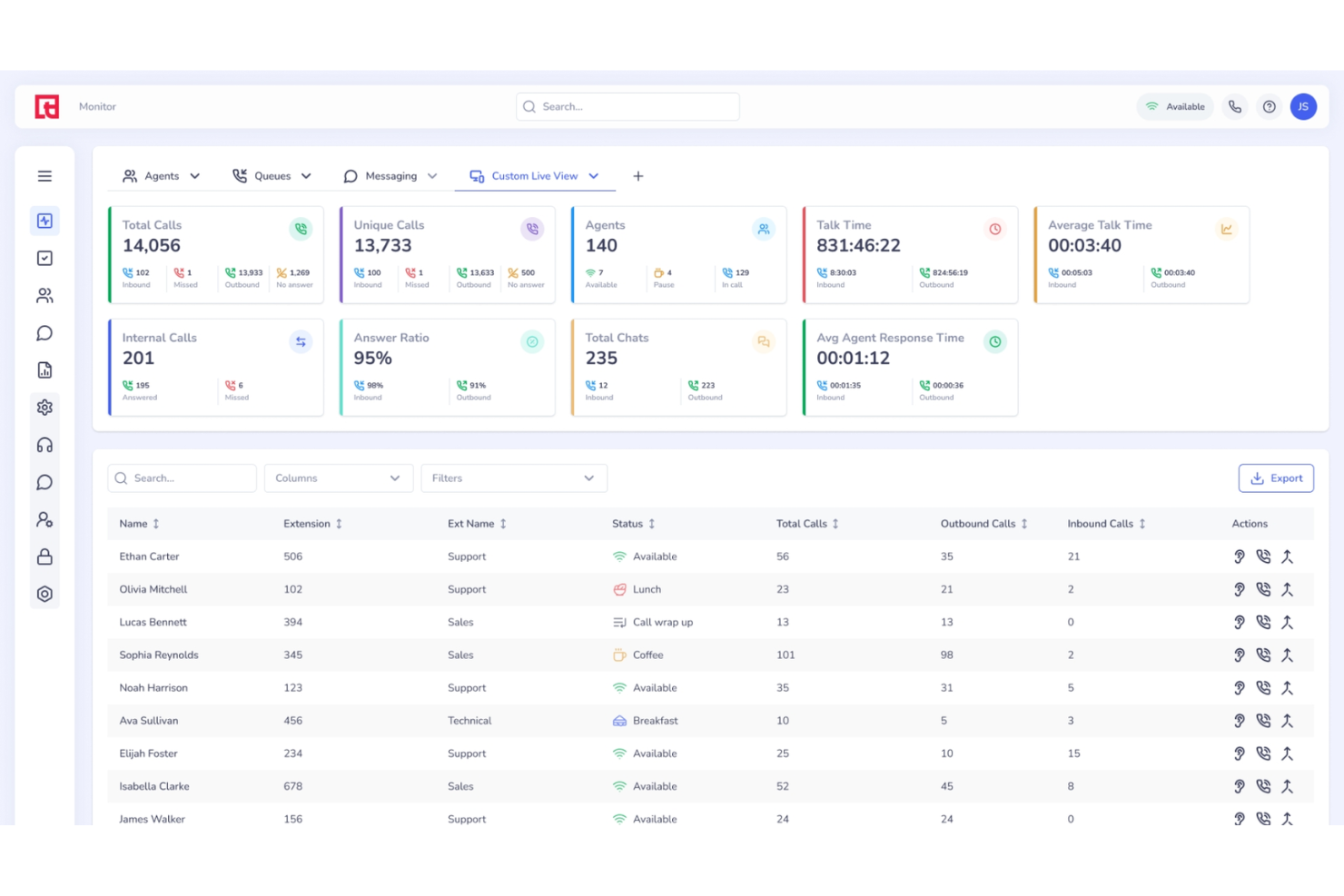Focus the agent table search field
Screen dimensions: 1344x896
[x=182, y=478]
